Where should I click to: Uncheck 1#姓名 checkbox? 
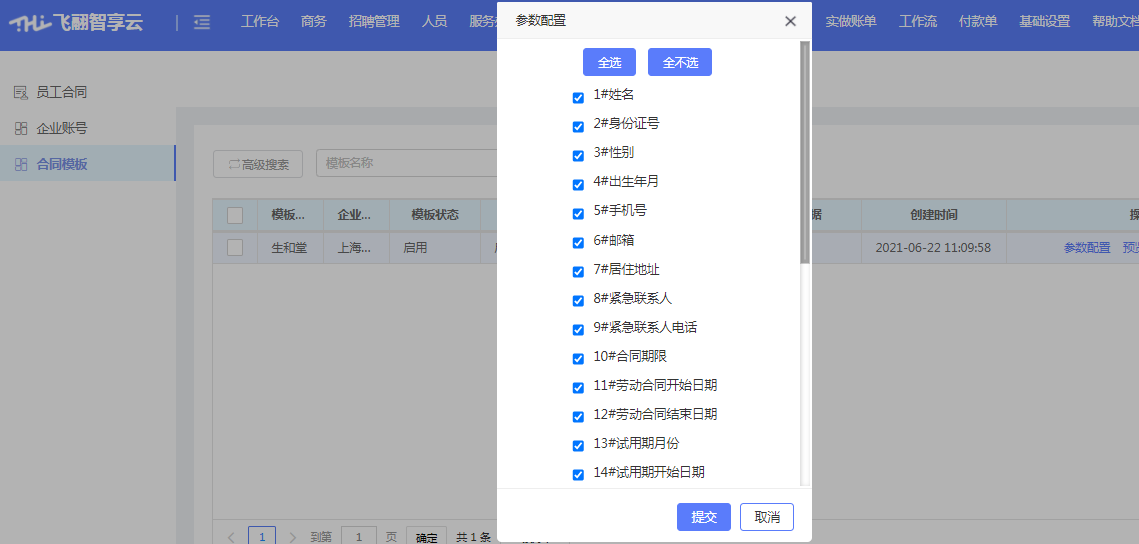[578, 97]
